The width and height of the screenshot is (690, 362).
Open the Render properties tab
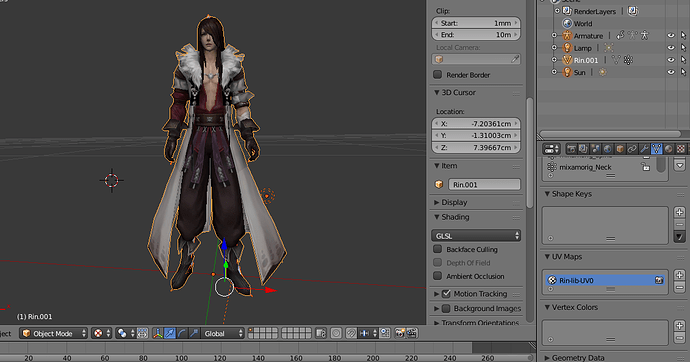pyautogui.click(x=572, y=149)
